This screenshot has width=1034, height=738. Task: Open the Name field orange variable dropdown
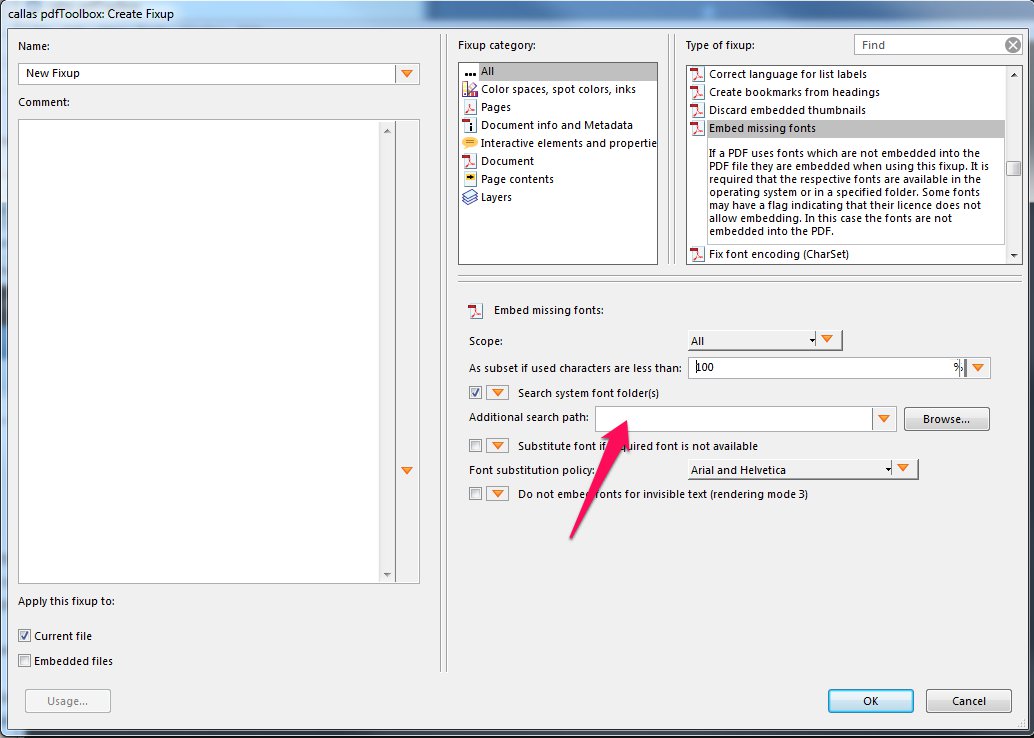408,73
